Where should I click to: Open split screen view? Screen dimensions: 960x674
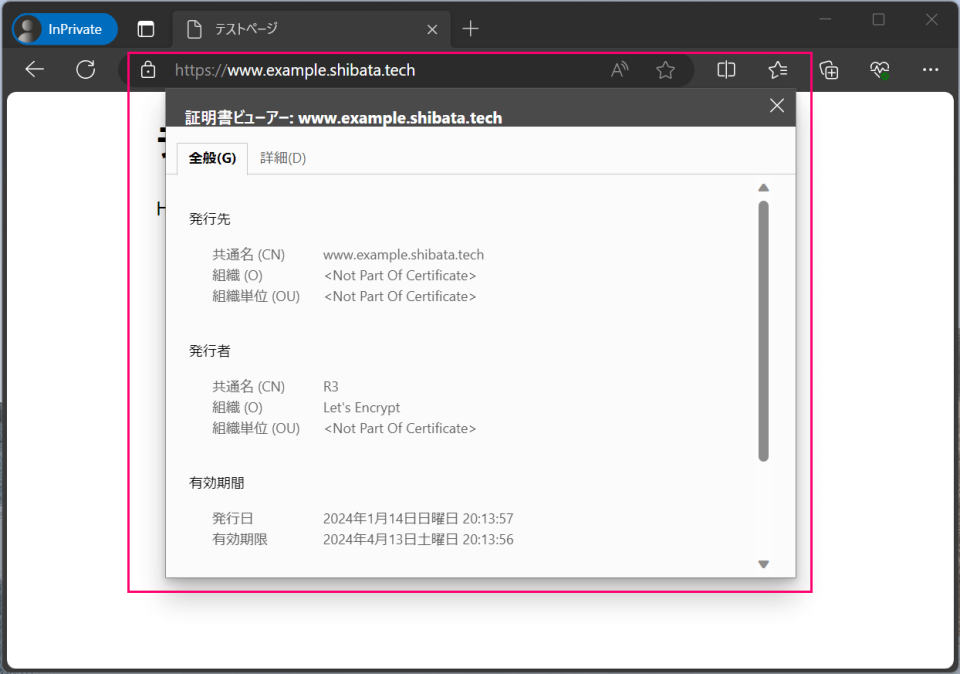click(725, 69)
